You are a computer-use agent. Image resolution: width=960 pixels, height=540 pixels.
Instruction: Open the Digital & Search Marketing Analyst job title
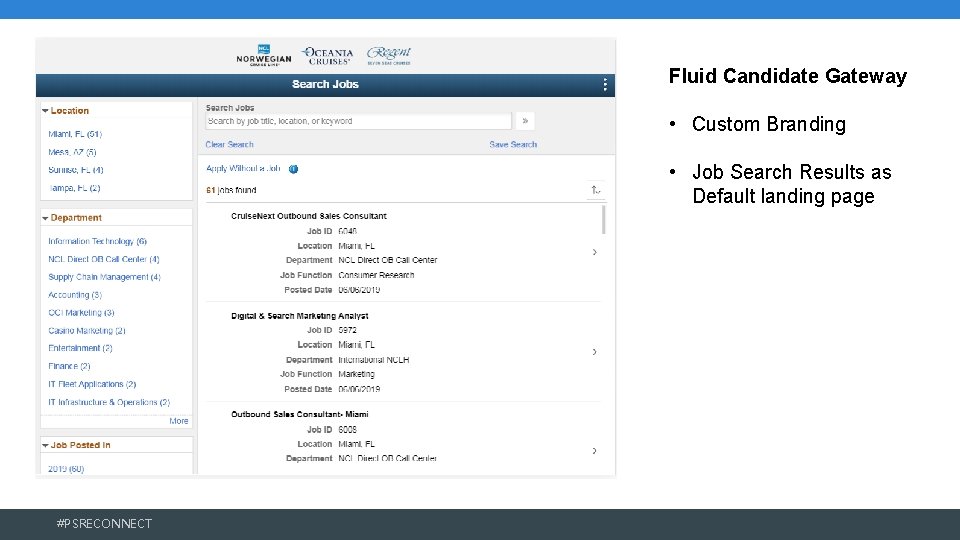(299, 316)
